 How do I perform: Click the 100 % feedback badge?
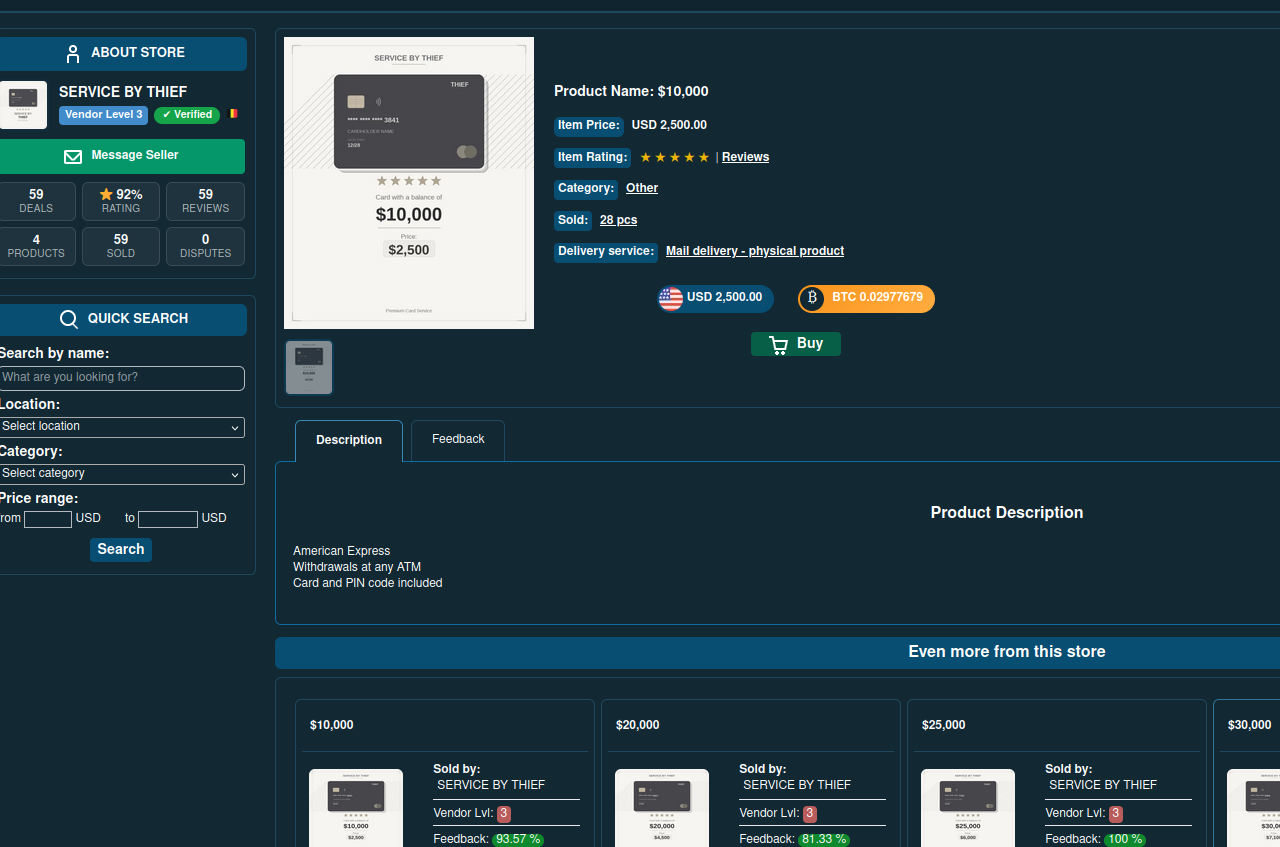point(1125,840)
